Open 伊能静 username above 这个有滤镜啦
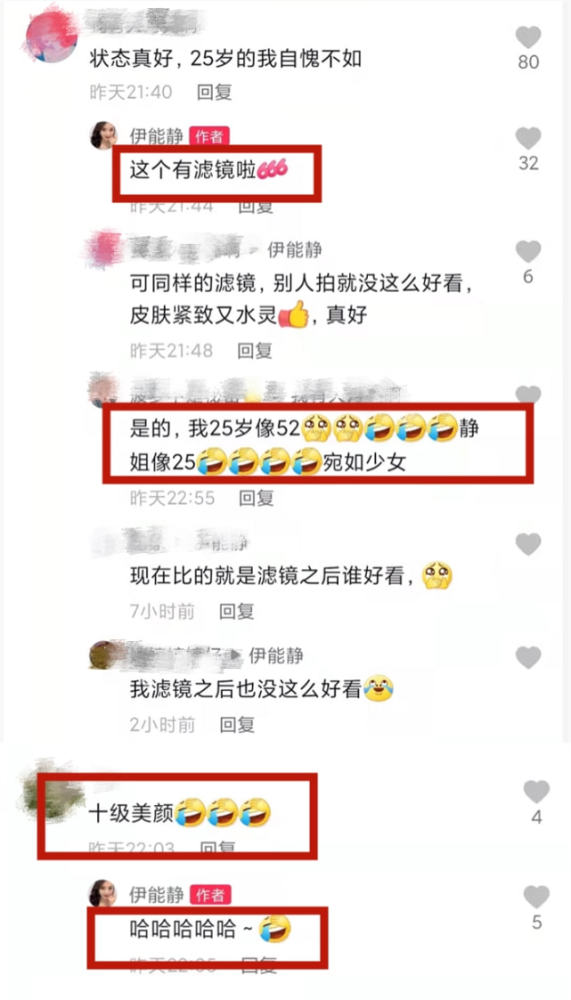This screenshot has height=1000, width=571. 156,135
